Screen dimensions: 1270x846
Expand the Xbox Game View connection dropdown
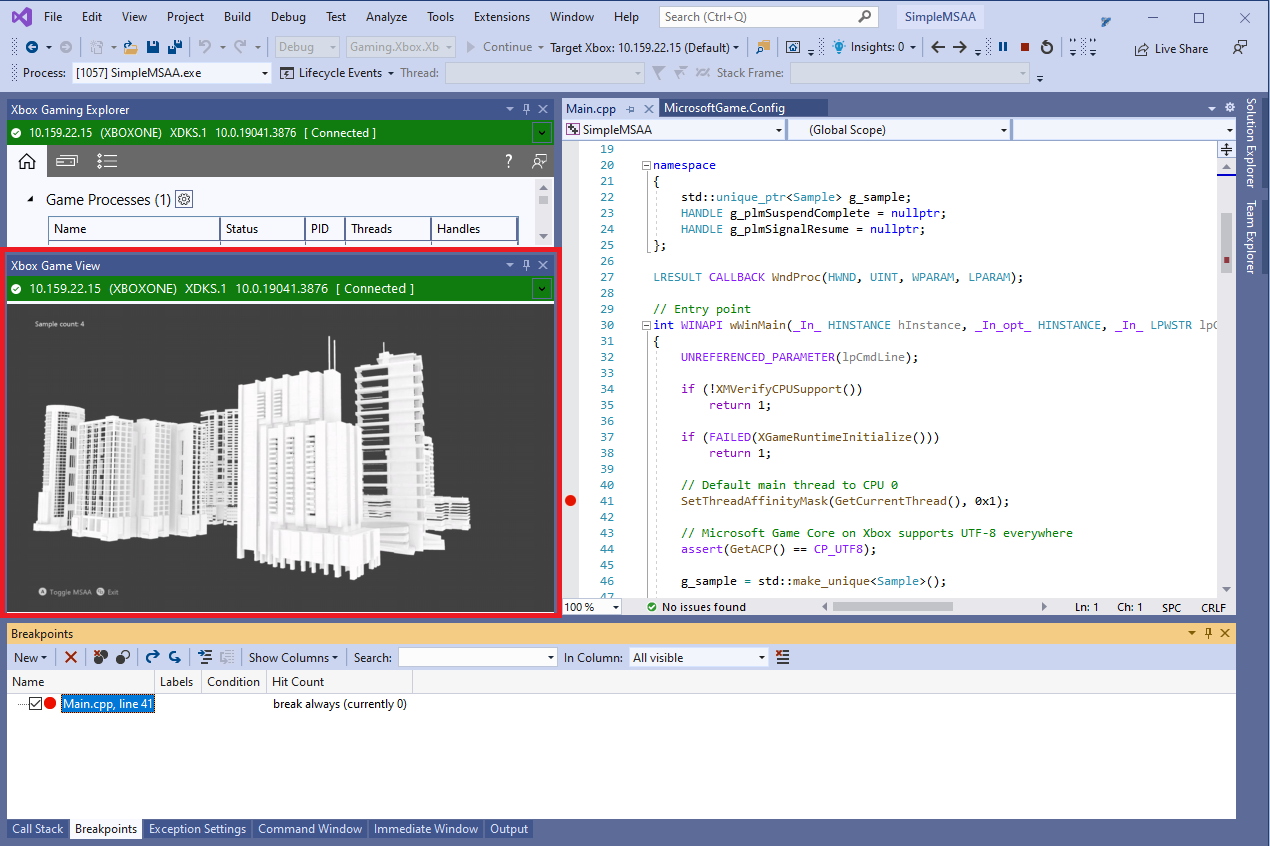point(542,289)
